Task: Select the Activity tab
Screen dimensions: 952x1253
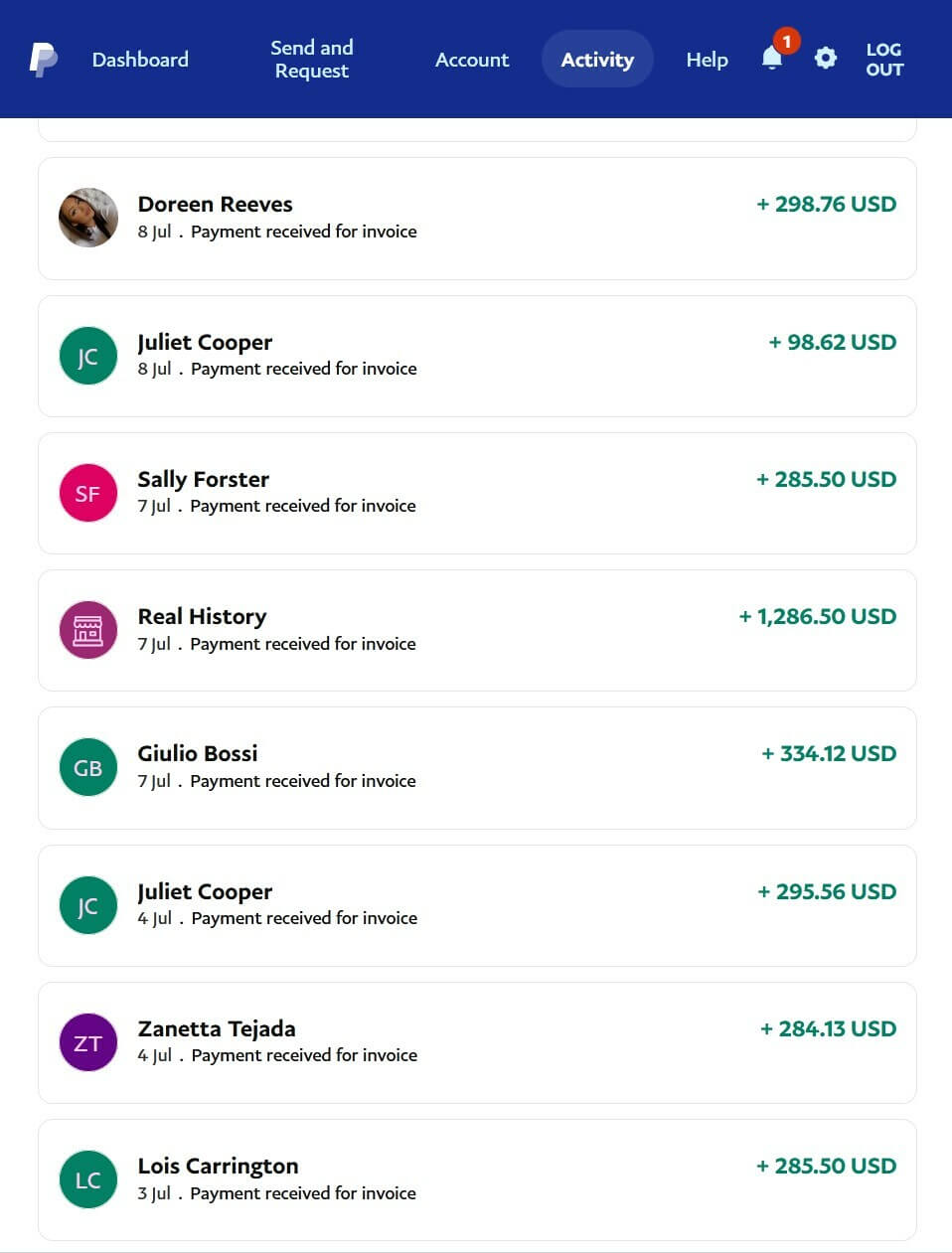Action: pos(597,60)
